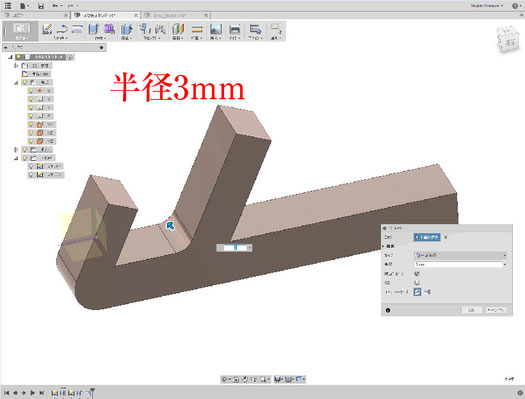Collapse the Sketches folder in browser
525x399 pixels.
tap(16, 158)
